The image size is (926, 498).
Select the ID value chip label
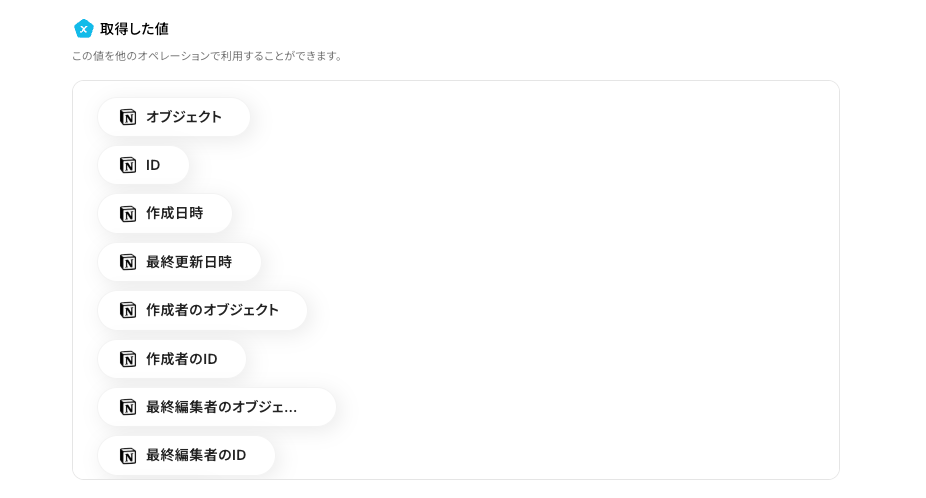tap(153, 165)
